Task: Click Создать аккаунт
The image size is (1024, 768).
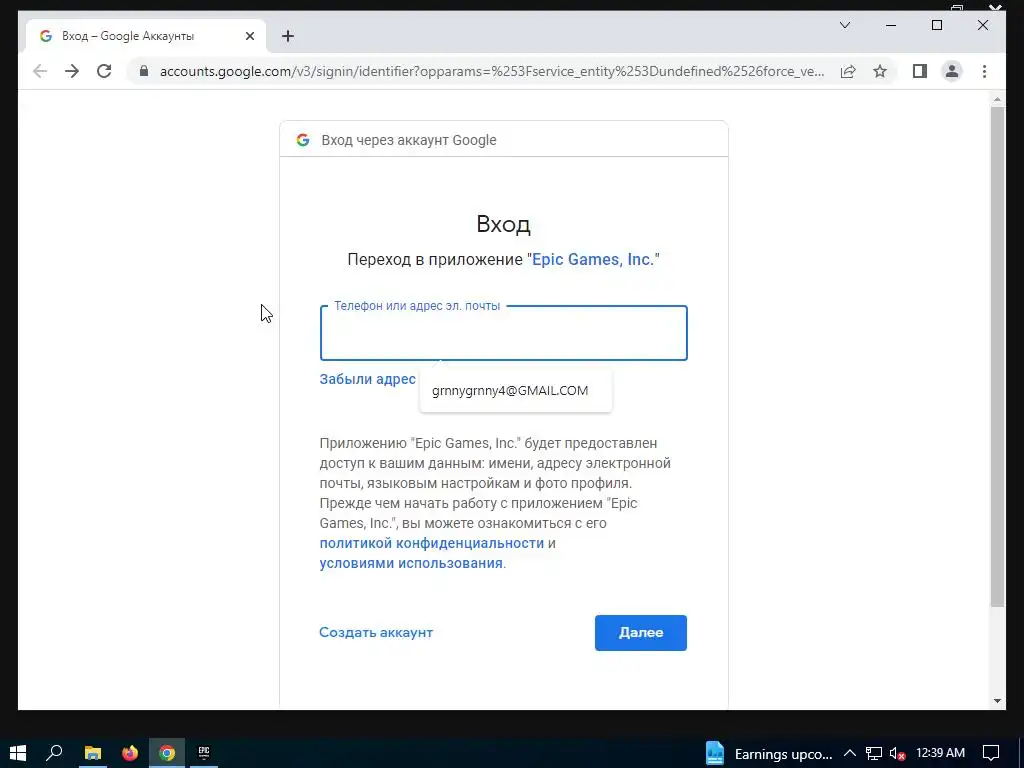Action: coord(376,632)
